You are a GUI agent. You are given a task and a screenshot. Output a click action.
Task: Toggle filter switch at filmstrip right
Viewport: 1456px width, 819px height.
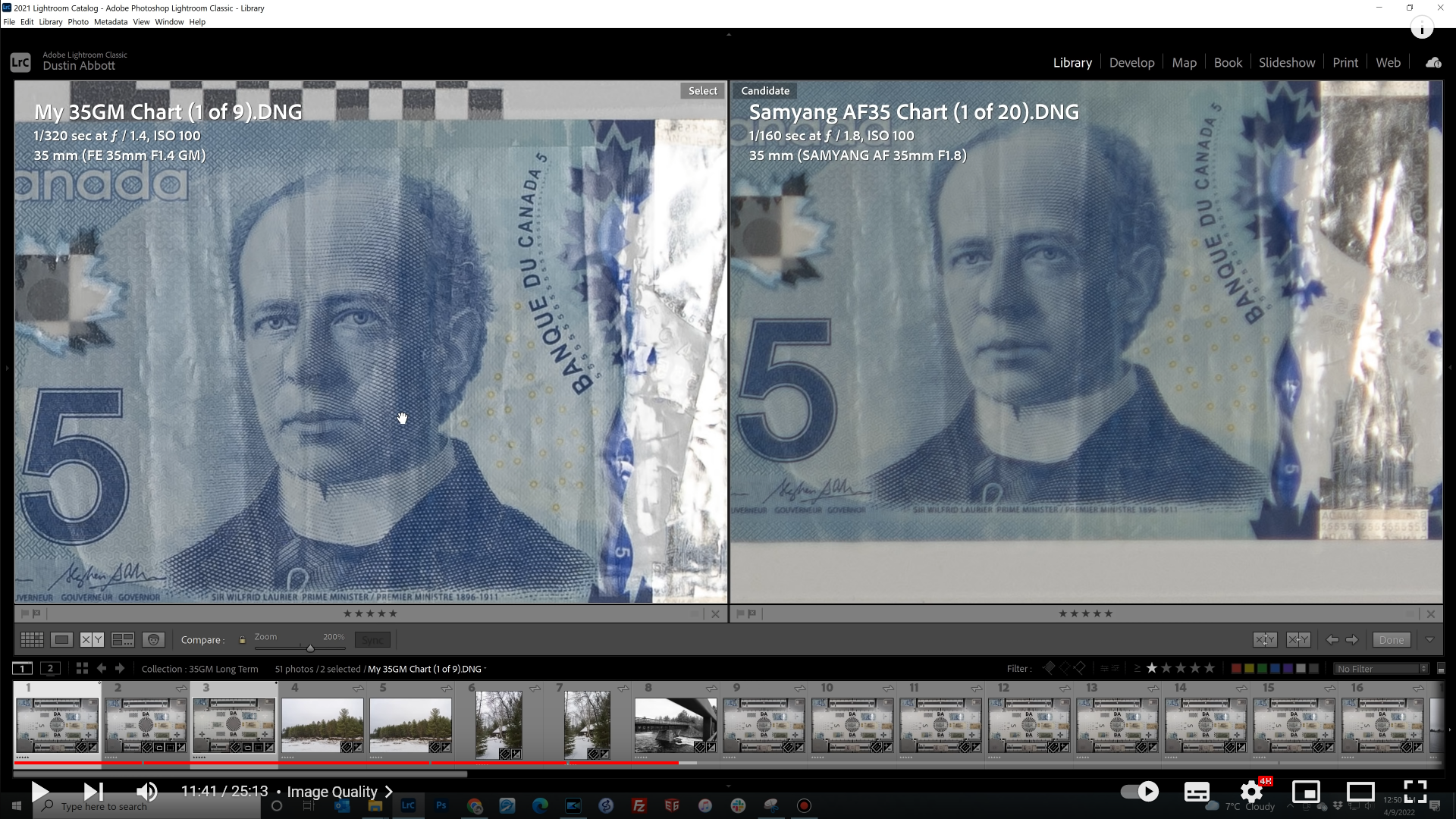(1441, 669)
